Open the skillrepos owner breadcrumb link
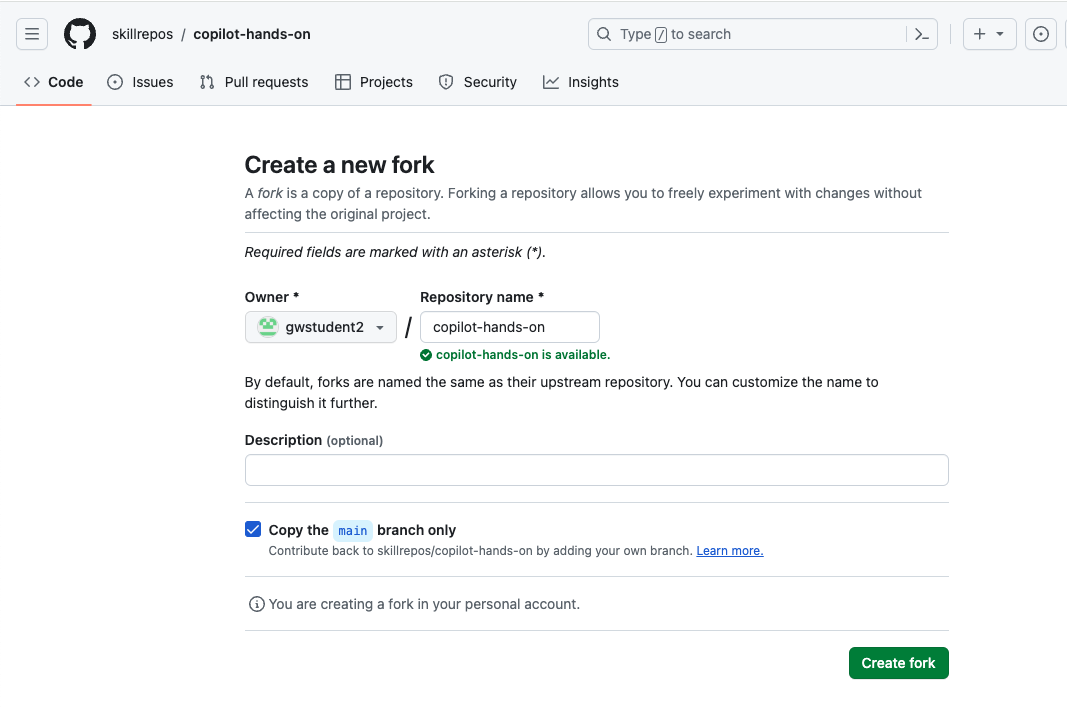 pos(142,34)
